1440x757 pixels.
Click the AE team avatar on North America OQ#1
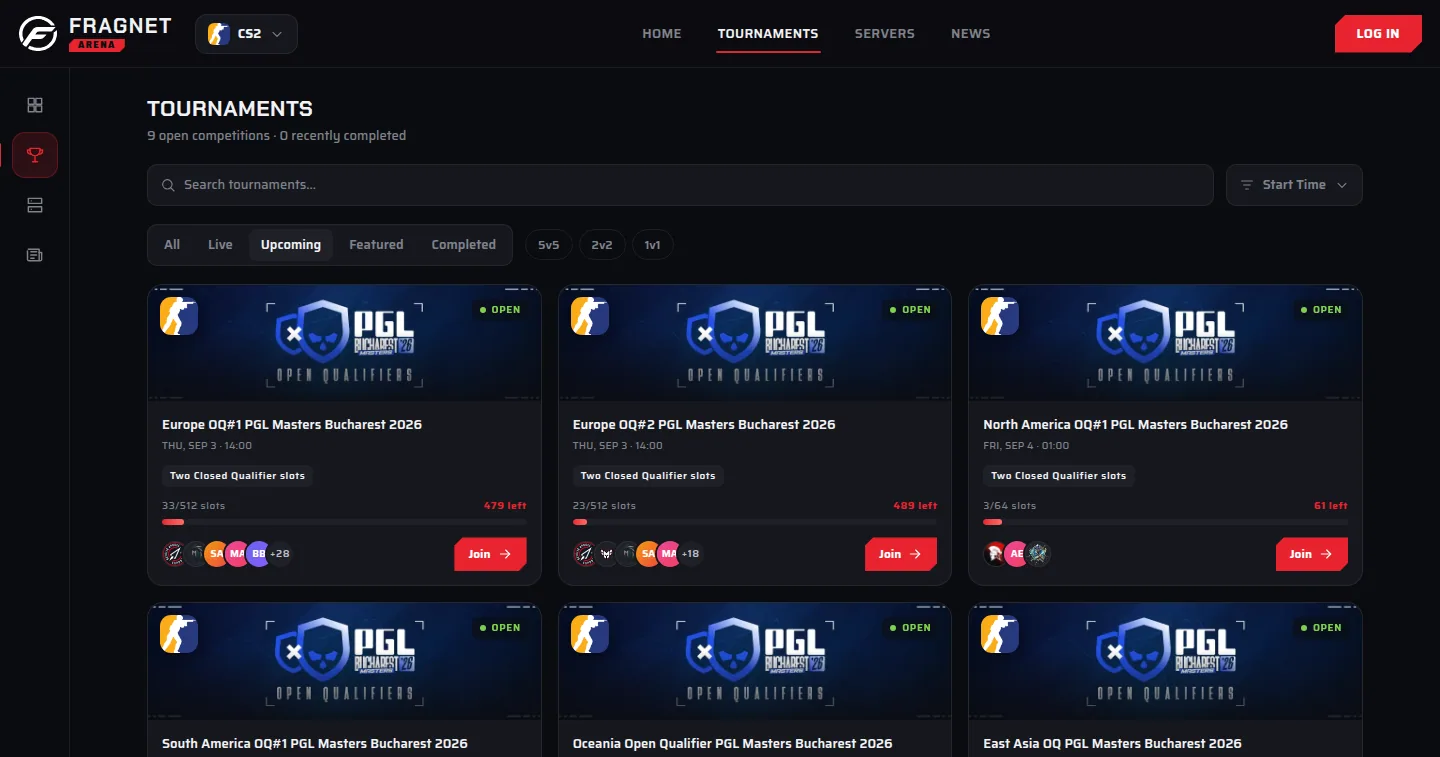1016,554
